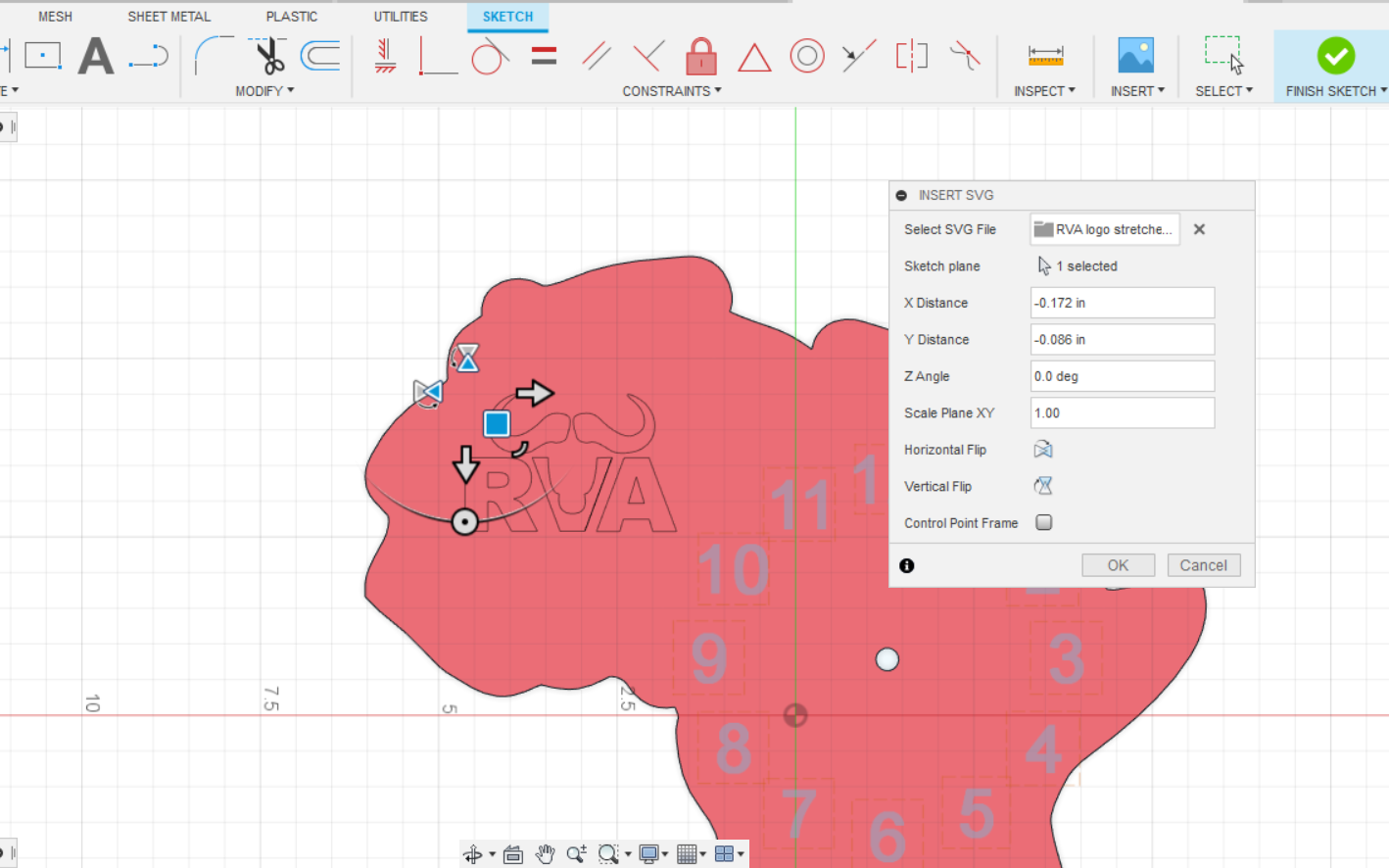
Task: Click the Scale Plane XY input field
Action: [1123, 412]
